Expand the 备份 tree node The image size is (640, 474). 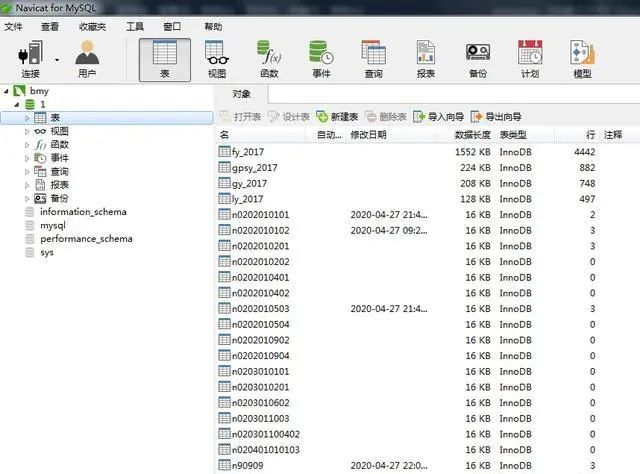[x=27, y=199]
